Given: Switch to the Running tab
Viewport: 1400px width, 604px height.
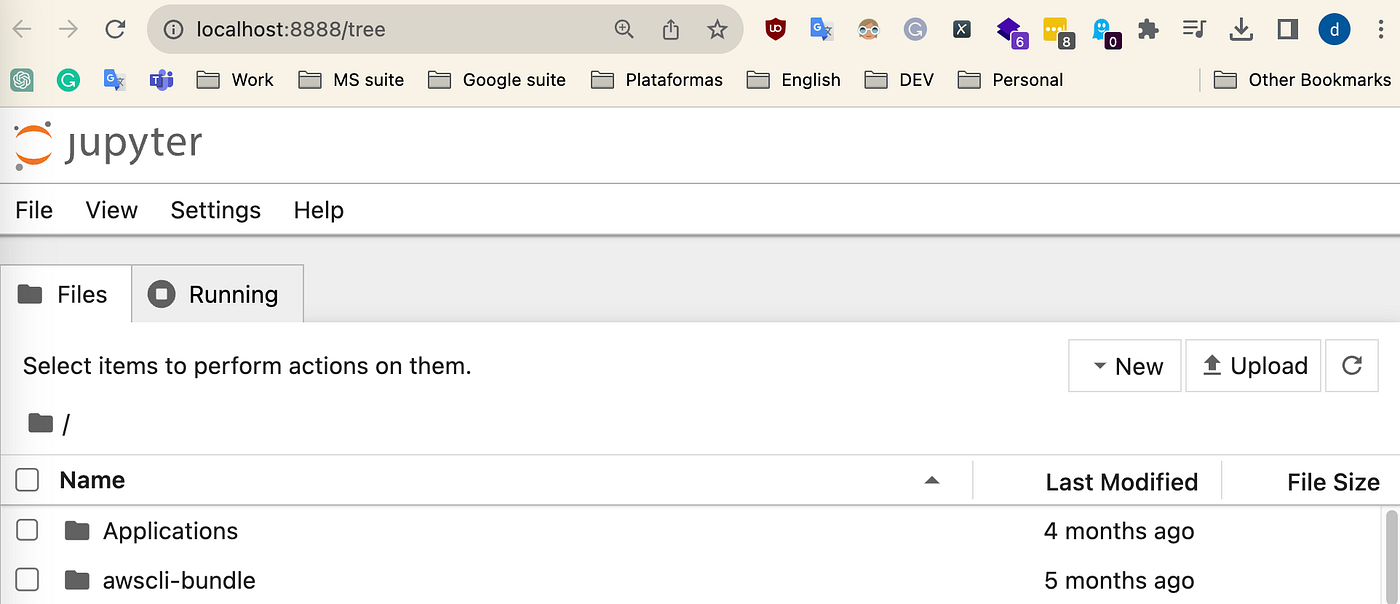Looking at the screenshot, I should pyautogui.click(x=217, y=293).
